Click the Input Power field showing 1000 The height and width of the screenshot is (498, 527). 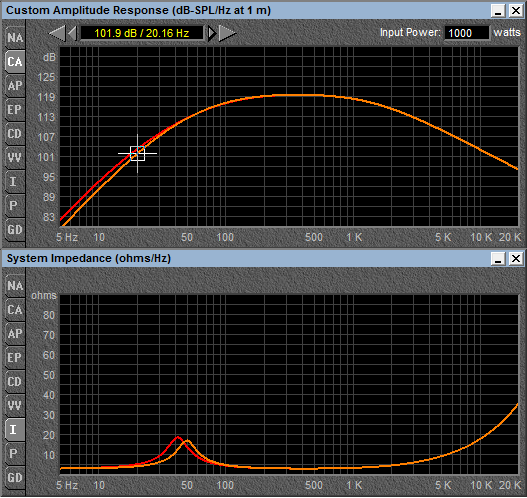point(467,33)
